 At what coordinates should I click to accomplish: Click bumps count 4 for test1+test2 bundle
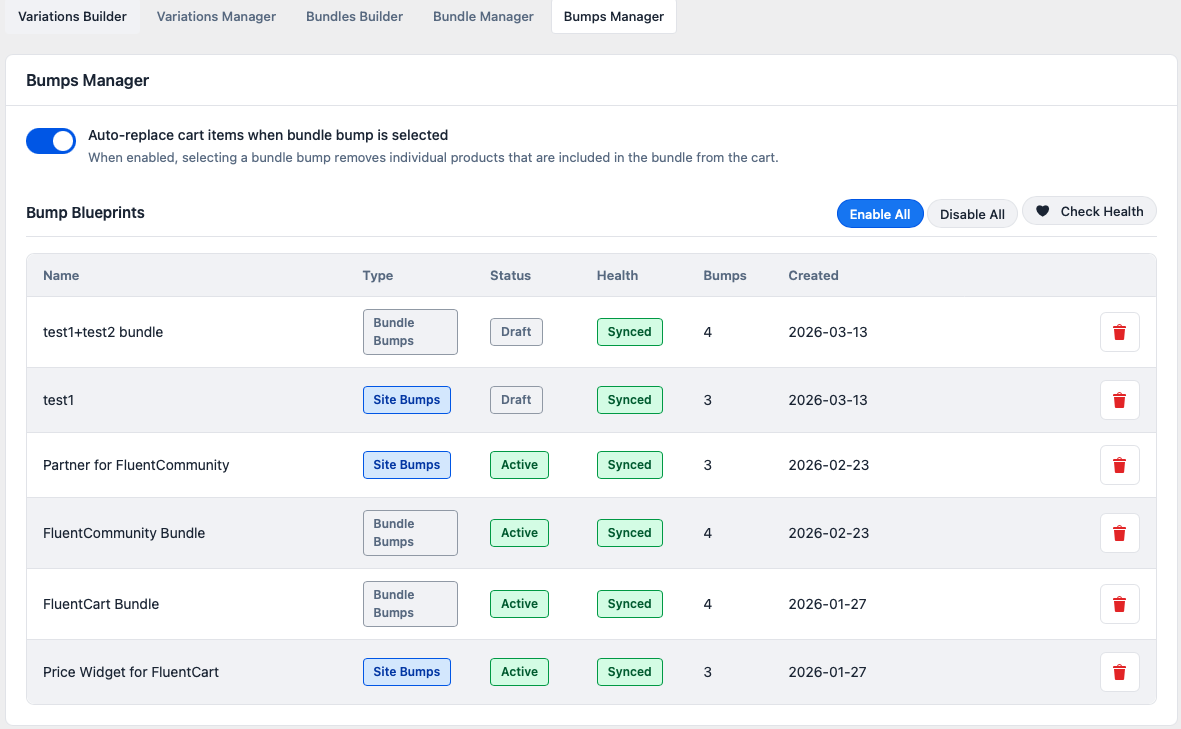tap(707, 332)
